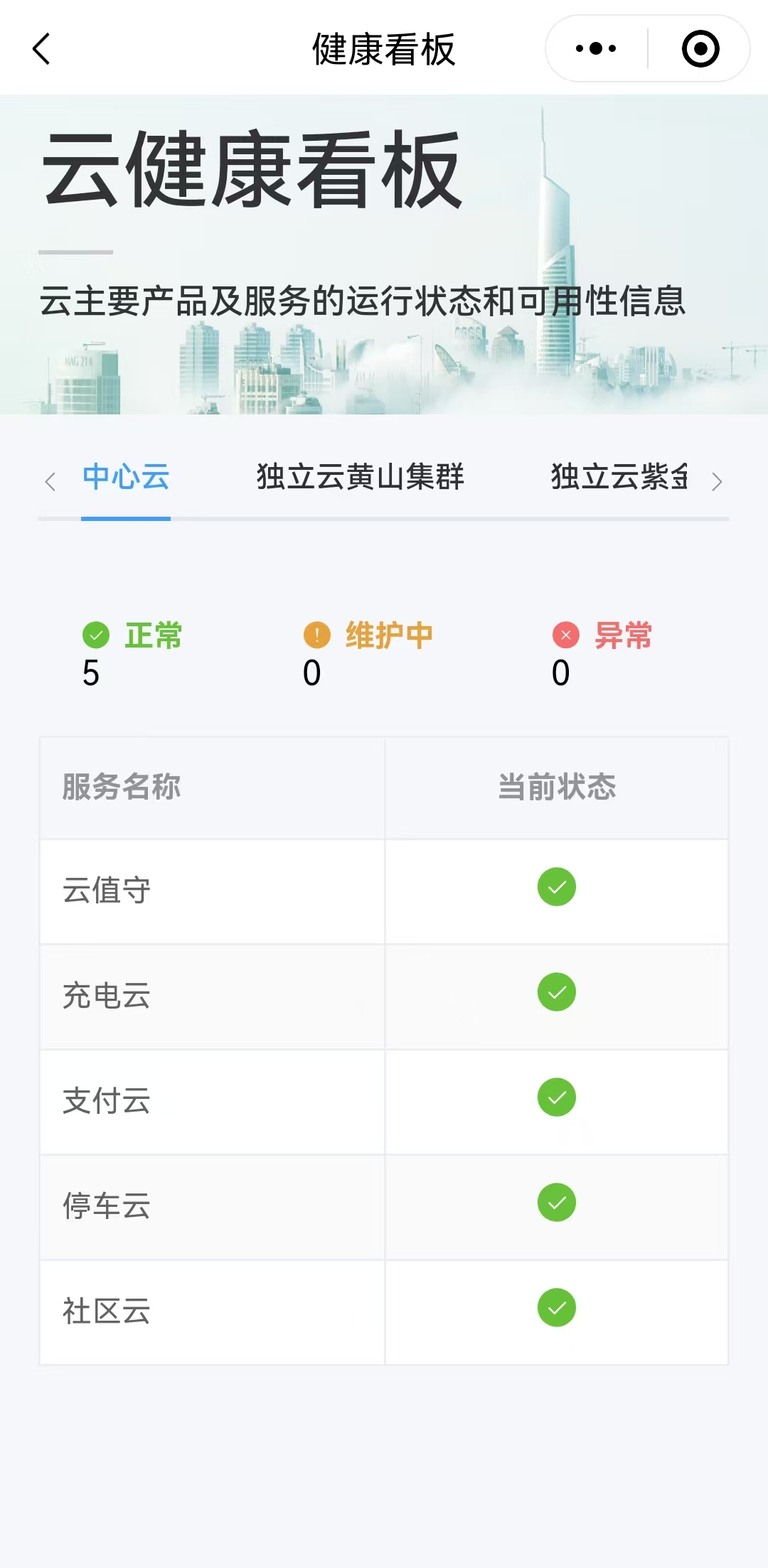Filter by the 正常 status label
768x1568 pixels.
tap(154, 635)
